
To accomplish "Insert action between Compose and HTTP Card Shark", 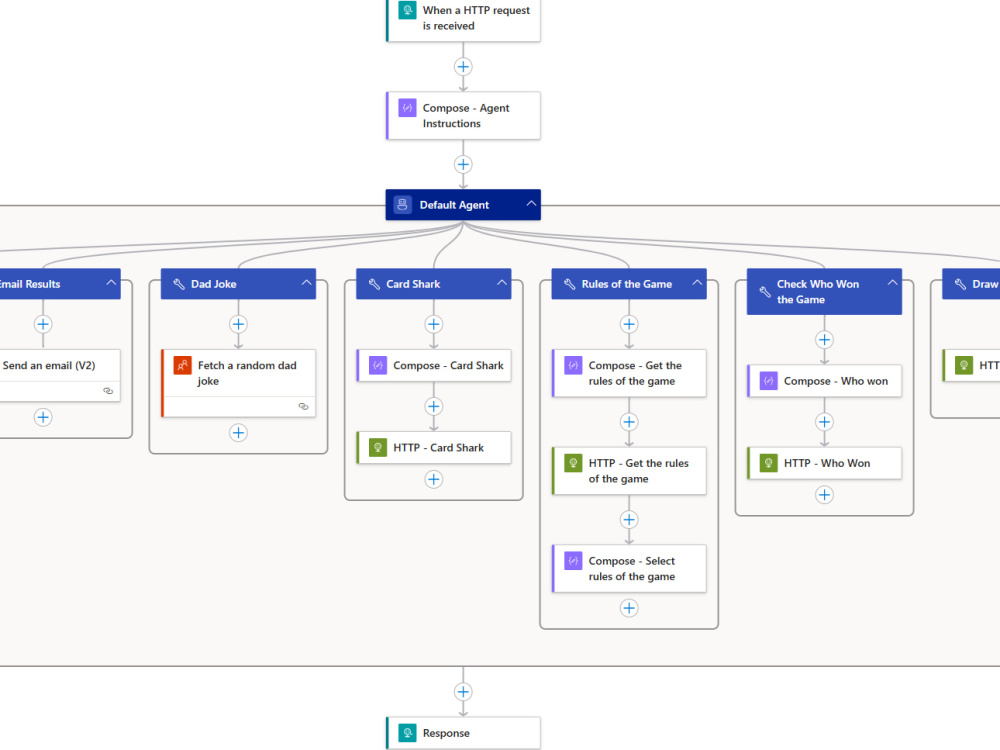I will 434,406.
